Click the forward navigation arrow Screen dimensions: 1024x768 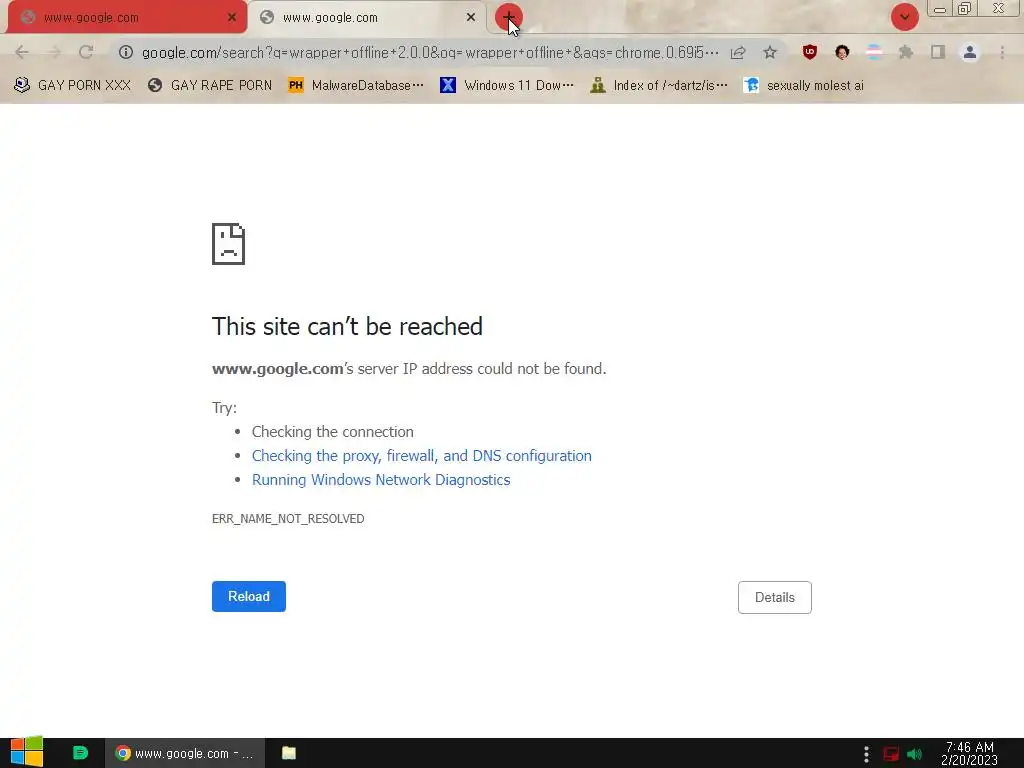(54, 52)
